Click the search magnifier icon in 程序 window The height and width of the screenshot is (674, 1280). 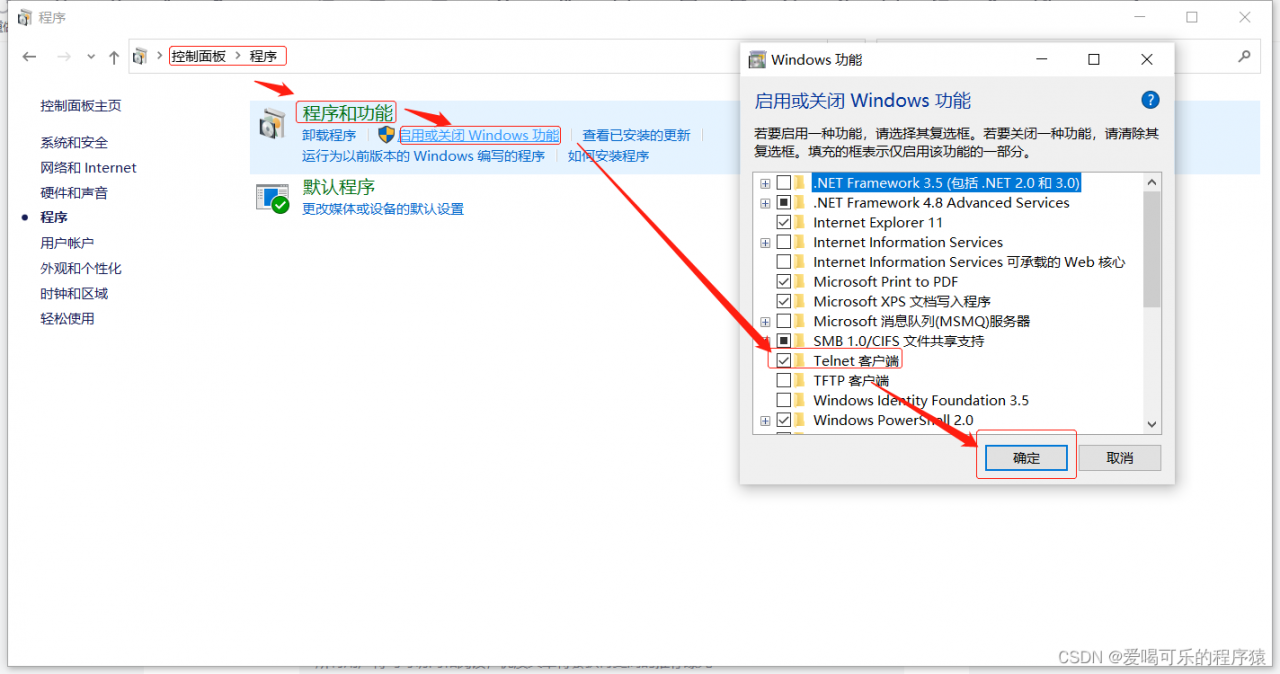[1244, 56]
